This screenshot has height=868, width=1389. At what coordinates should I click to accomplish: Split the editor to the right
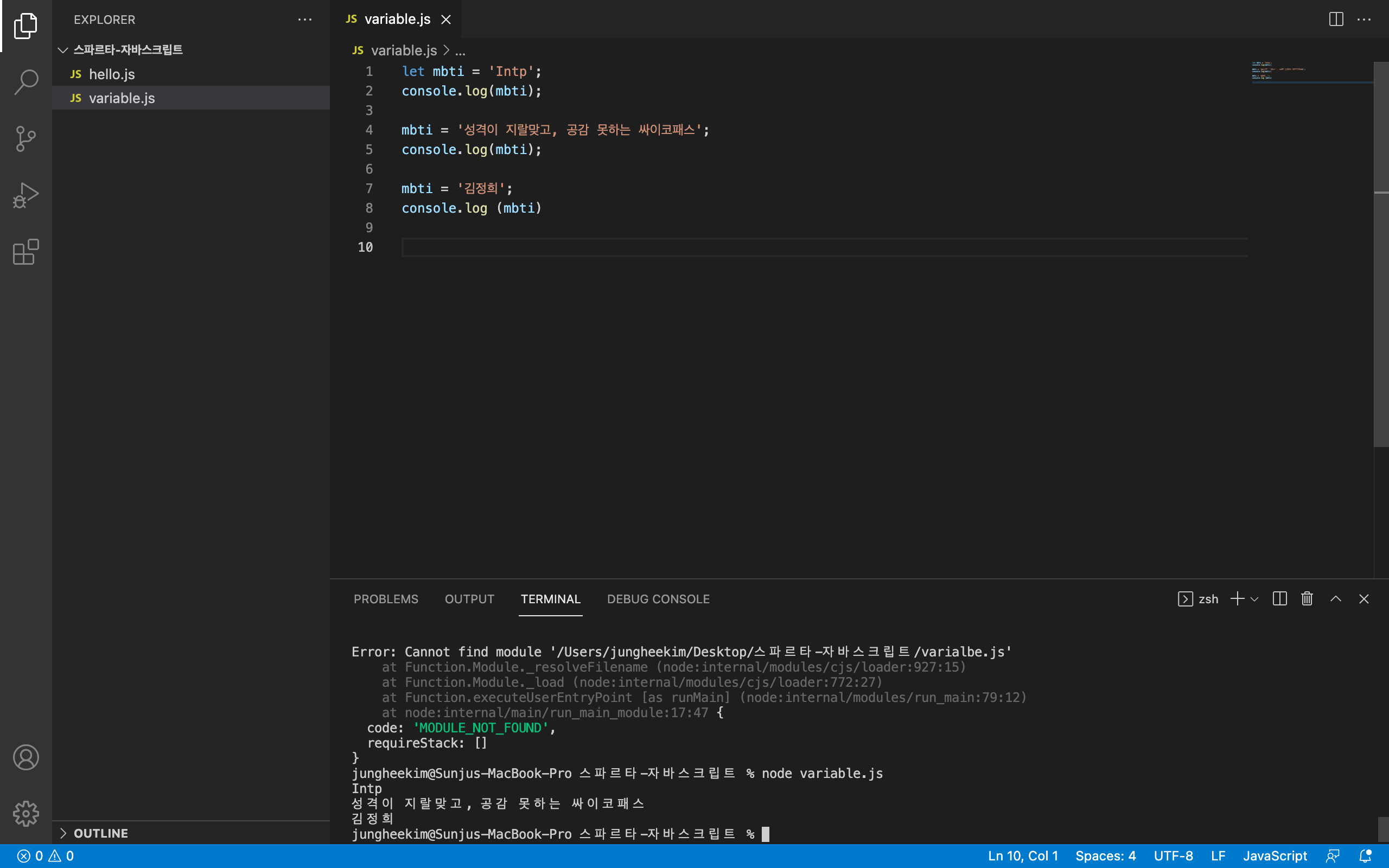pos(1336,19)
